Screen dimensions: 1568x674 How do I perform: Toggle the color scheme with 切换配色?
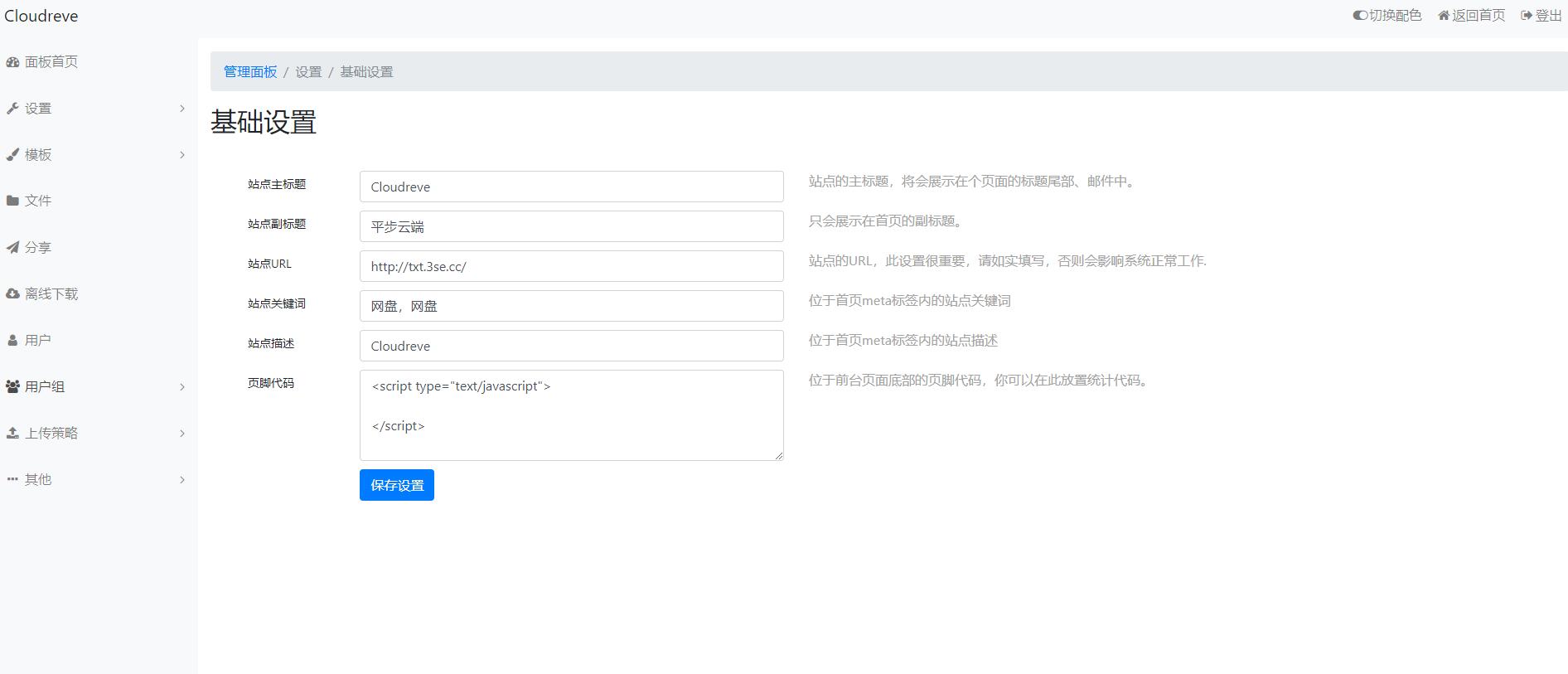point(1387,16)
